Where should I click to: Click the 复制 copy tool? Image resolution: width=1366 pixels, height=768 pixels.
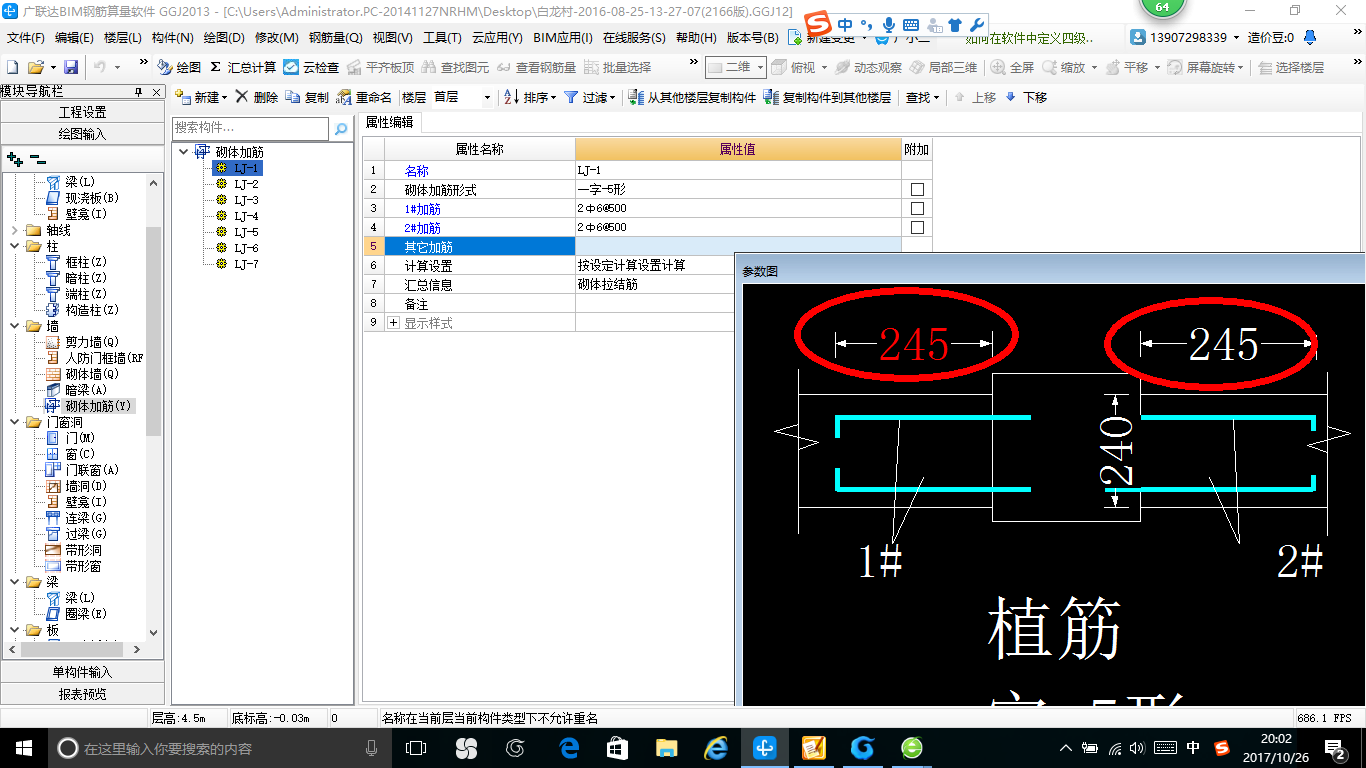pos(307,97)
